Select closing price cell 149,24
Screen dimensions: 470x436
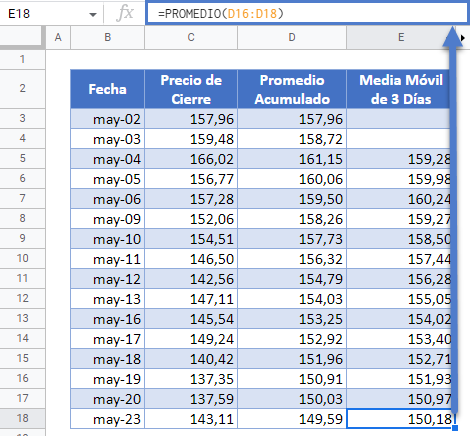point(191,339)
